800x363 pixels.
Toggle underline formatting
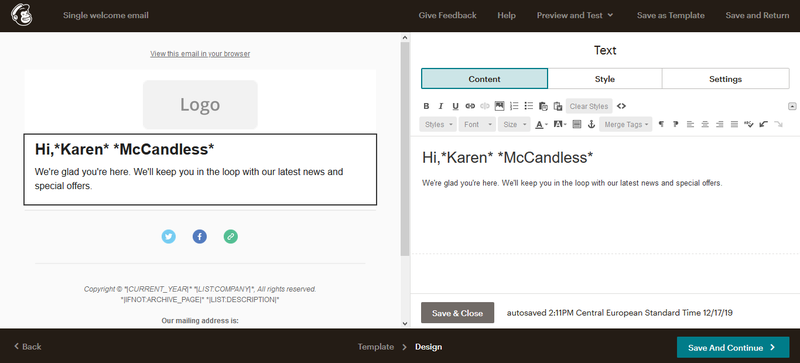click(x=456, y=106)
